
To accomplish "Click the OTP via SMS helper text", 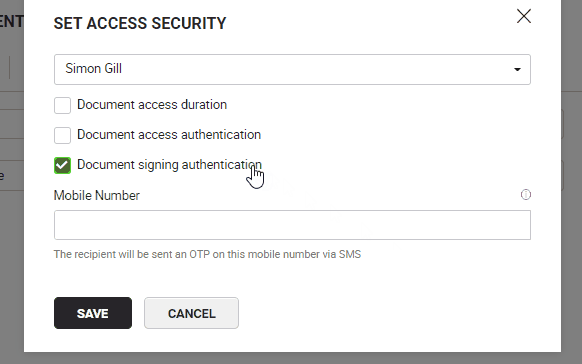I will tap(207, 254).
